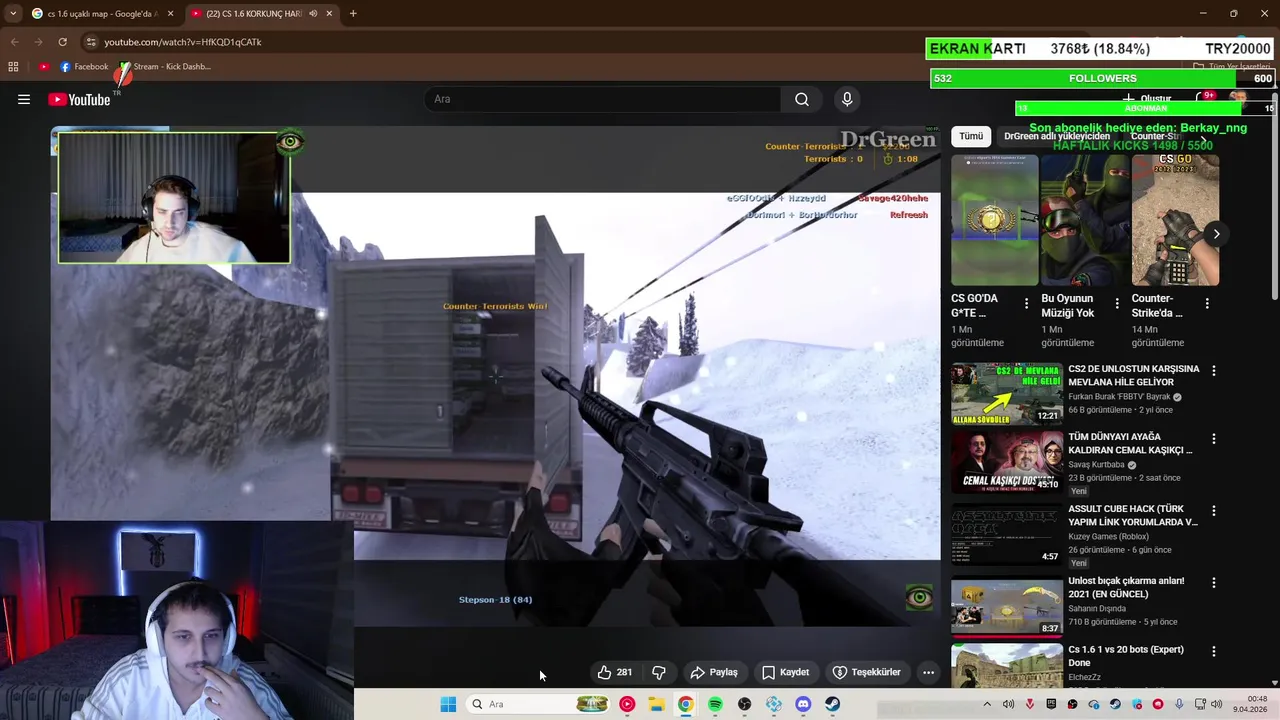Open File Explorer from the taskbar
1280x720 pixels.
[656, 704]
